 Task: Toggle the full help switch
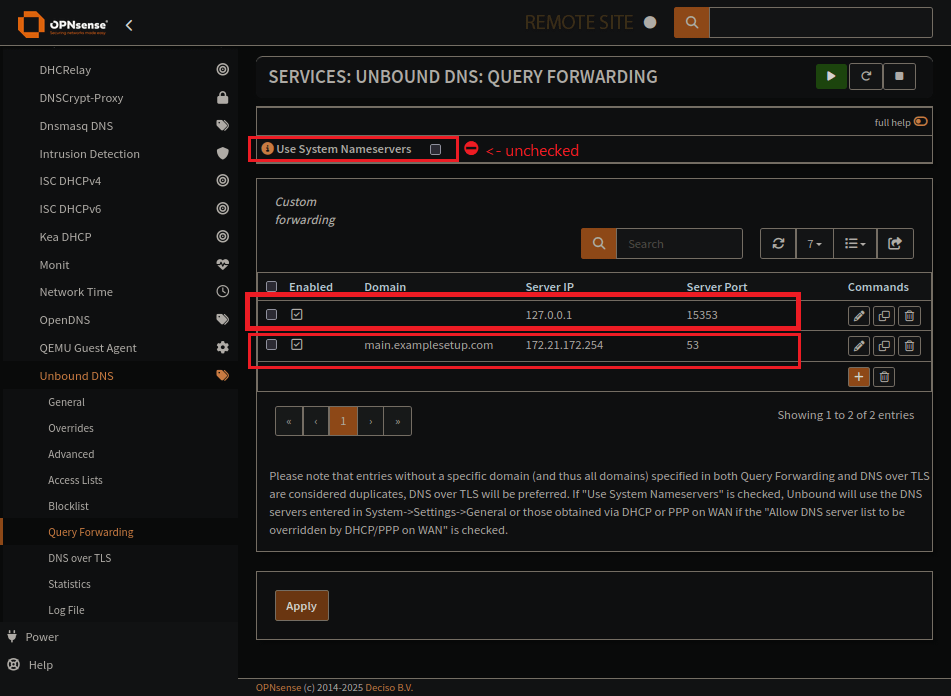pos(921,121)
